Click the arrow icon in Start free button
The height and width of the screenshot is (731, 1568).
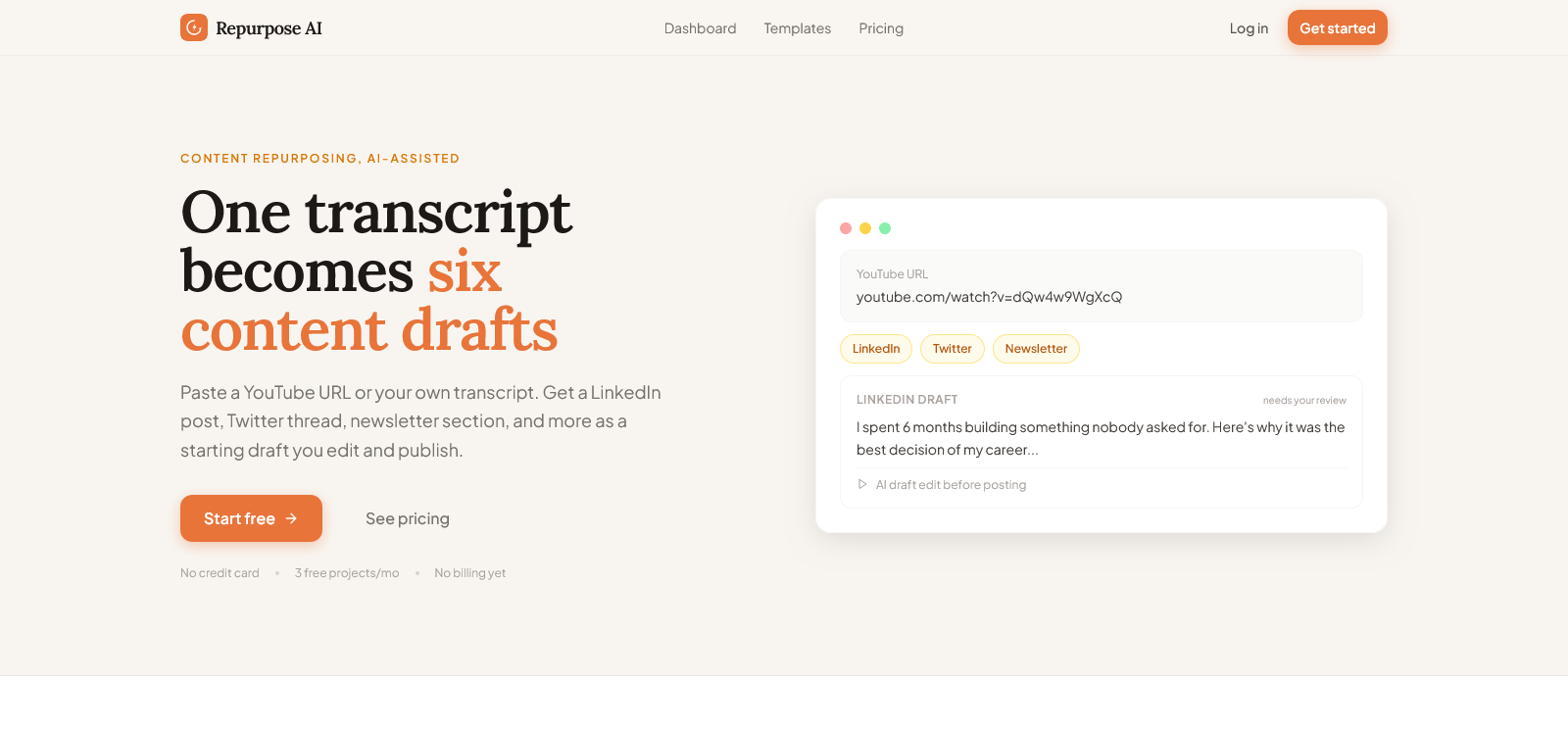(291, 518)
